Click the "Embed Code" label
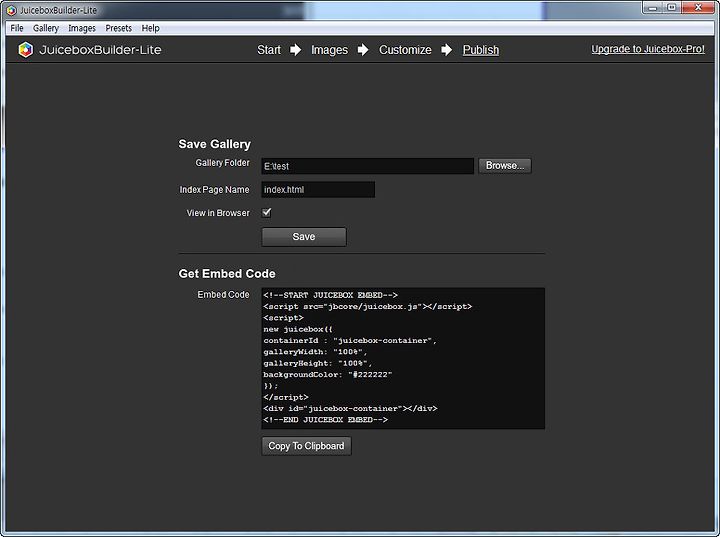Viewport: 720px width, 537px height. point(223,294)
